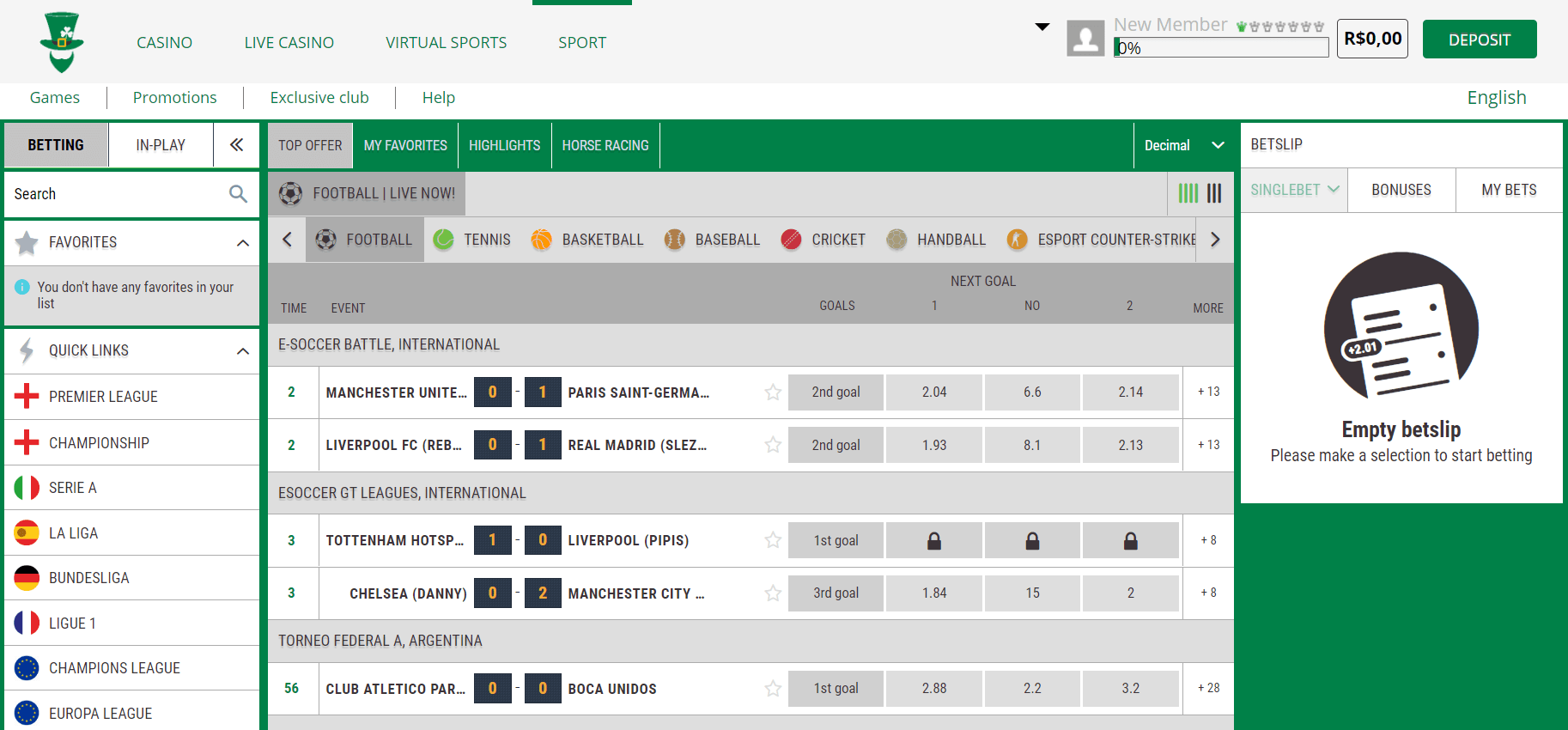The image size is (1568, 730).
Task: Open the Horse Racing tab
Action: coord(605,146)
